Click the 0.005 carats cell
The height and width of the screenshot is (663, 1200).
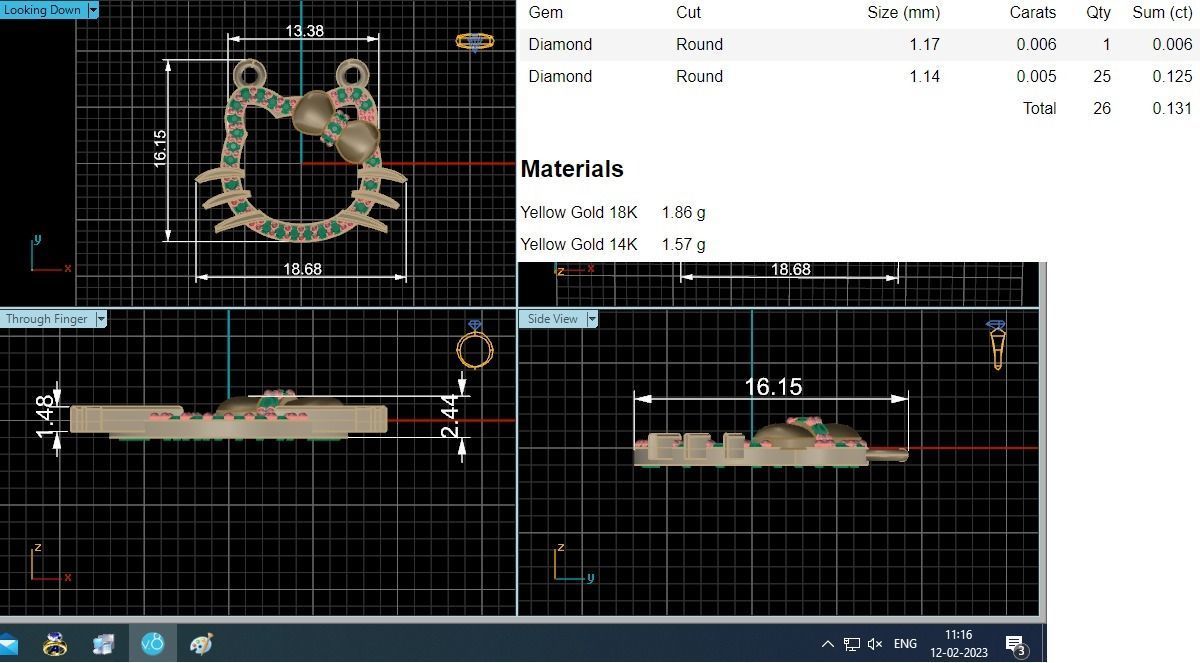click(x=1036, y=76)
